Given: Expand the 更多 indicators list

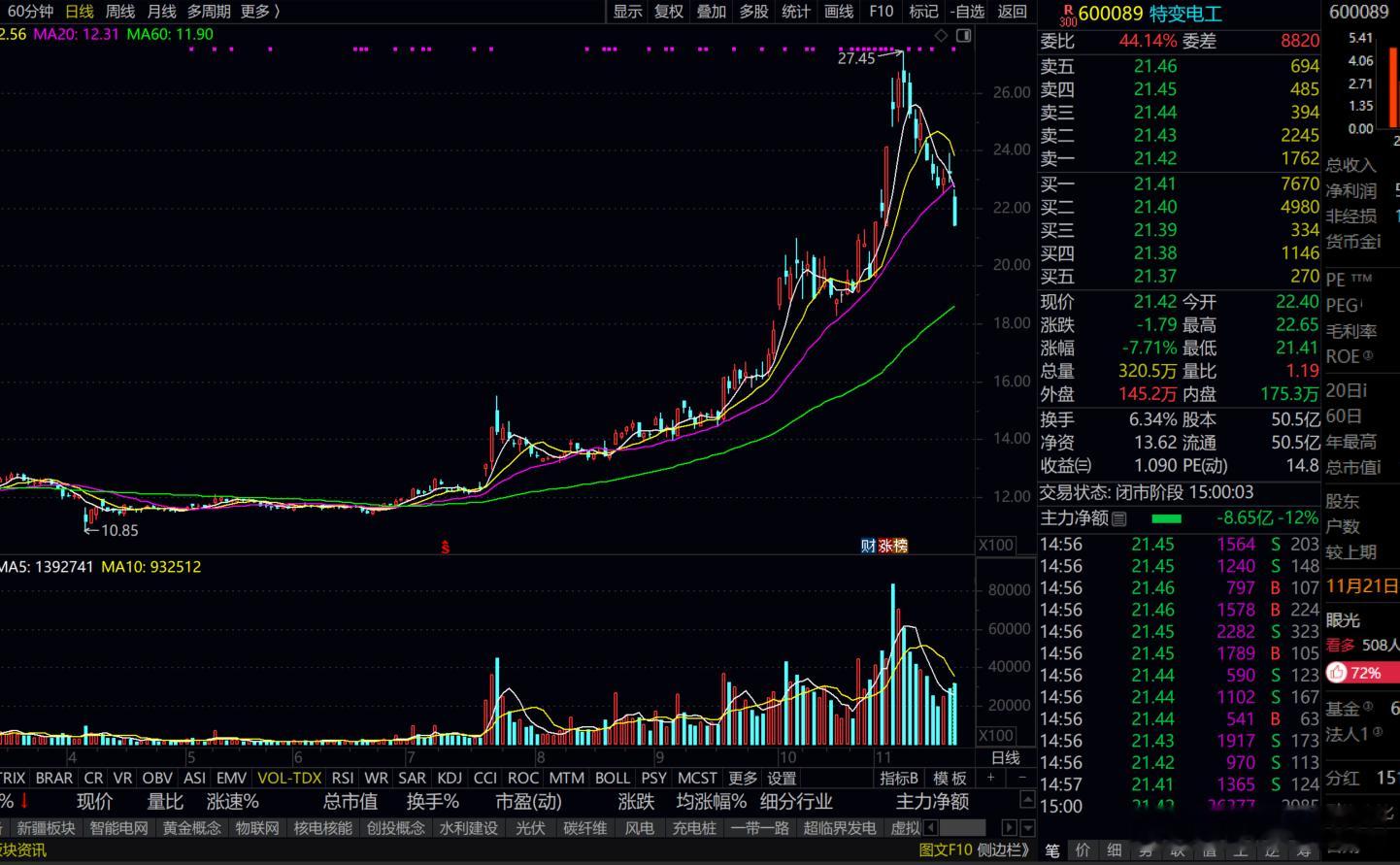Looking at the screenshot, I should pyautogui.click(x=743, y=778).
